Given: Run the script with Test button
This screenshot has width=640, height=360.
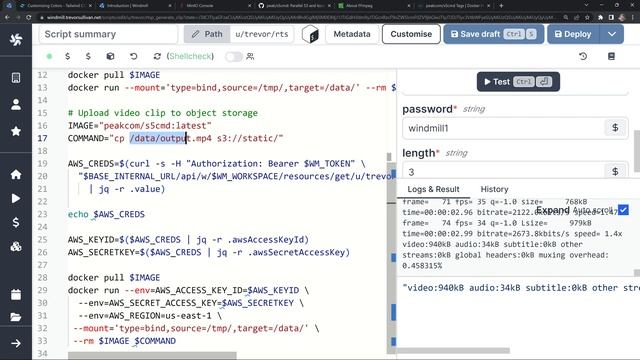Looking at the screenshot, I should coord(518,82).
